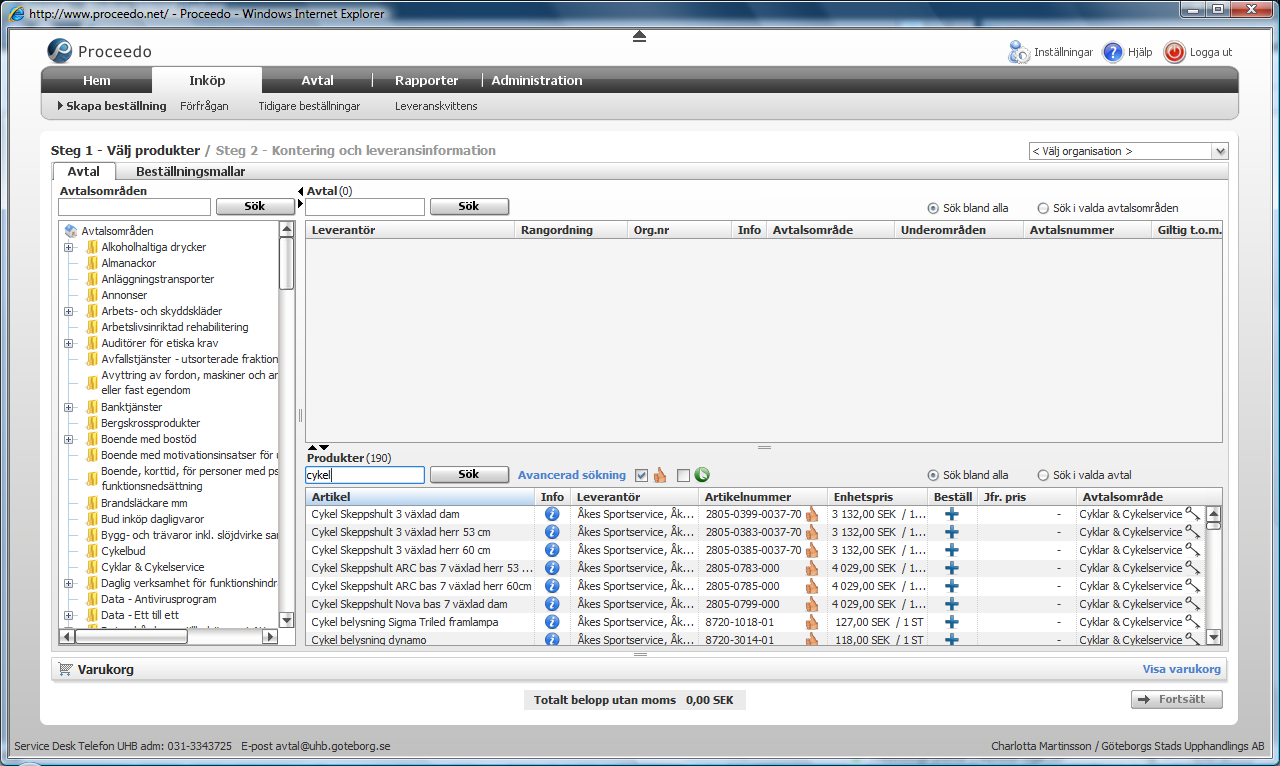
Task: Open Tidigare beställningar submenu
Action: click(x=309, y=106)
